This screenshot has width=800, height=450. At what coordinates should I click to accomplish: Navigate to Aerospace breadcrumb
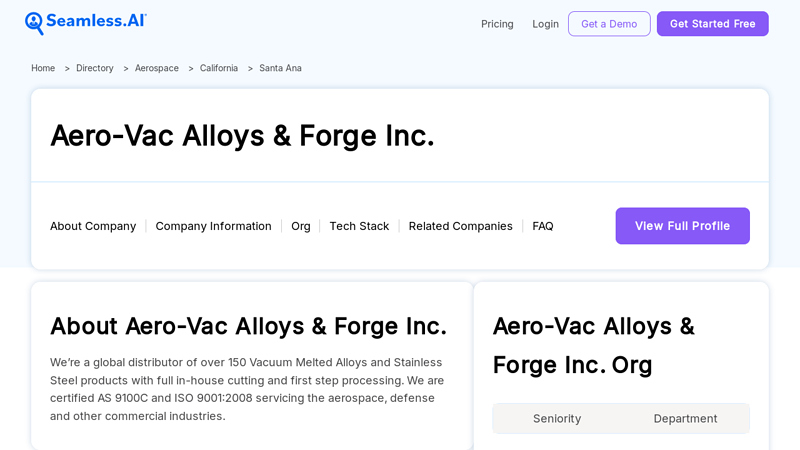[x=157, y=68]
